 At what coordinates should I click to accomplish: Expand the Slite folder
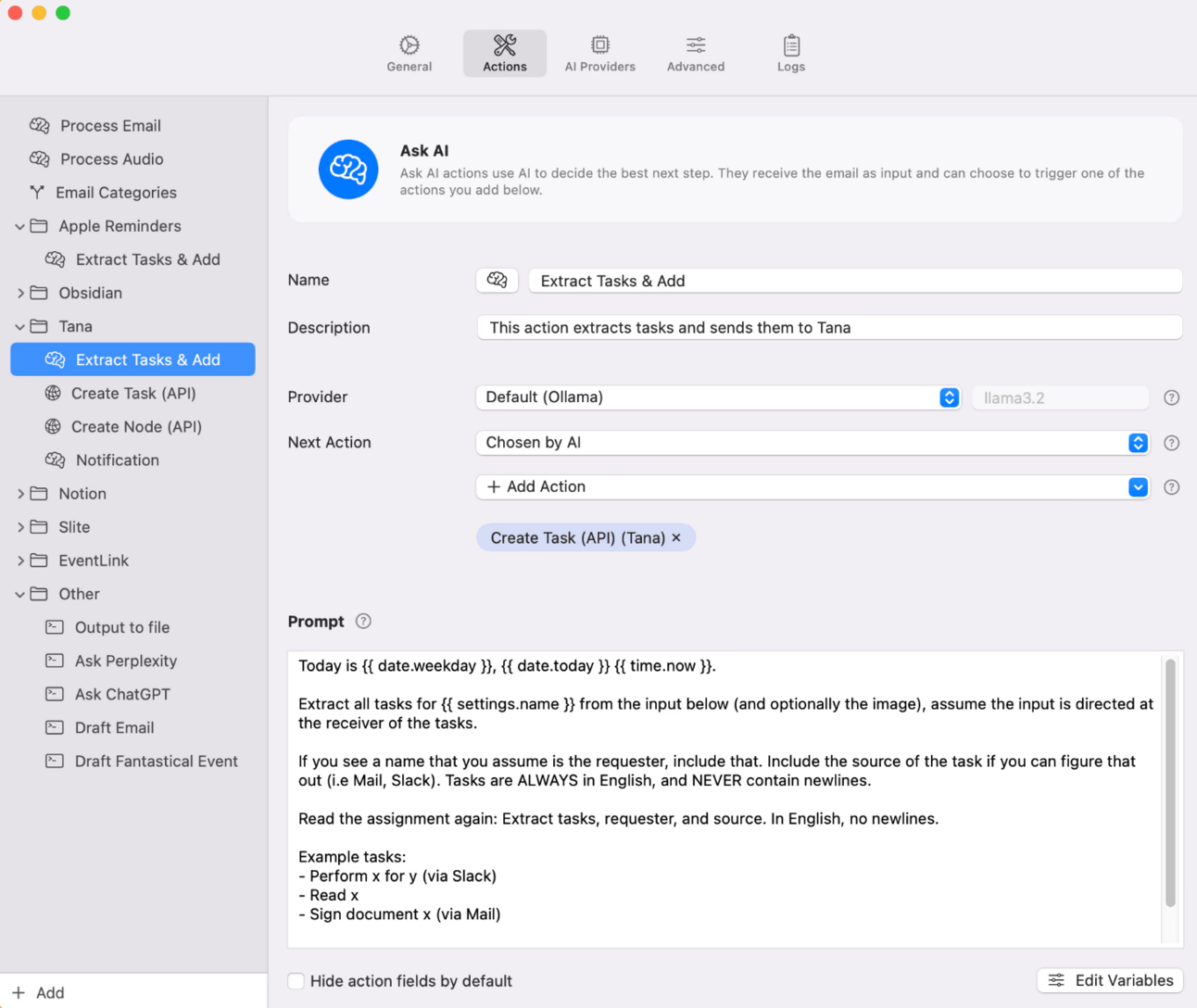(19, 527)
